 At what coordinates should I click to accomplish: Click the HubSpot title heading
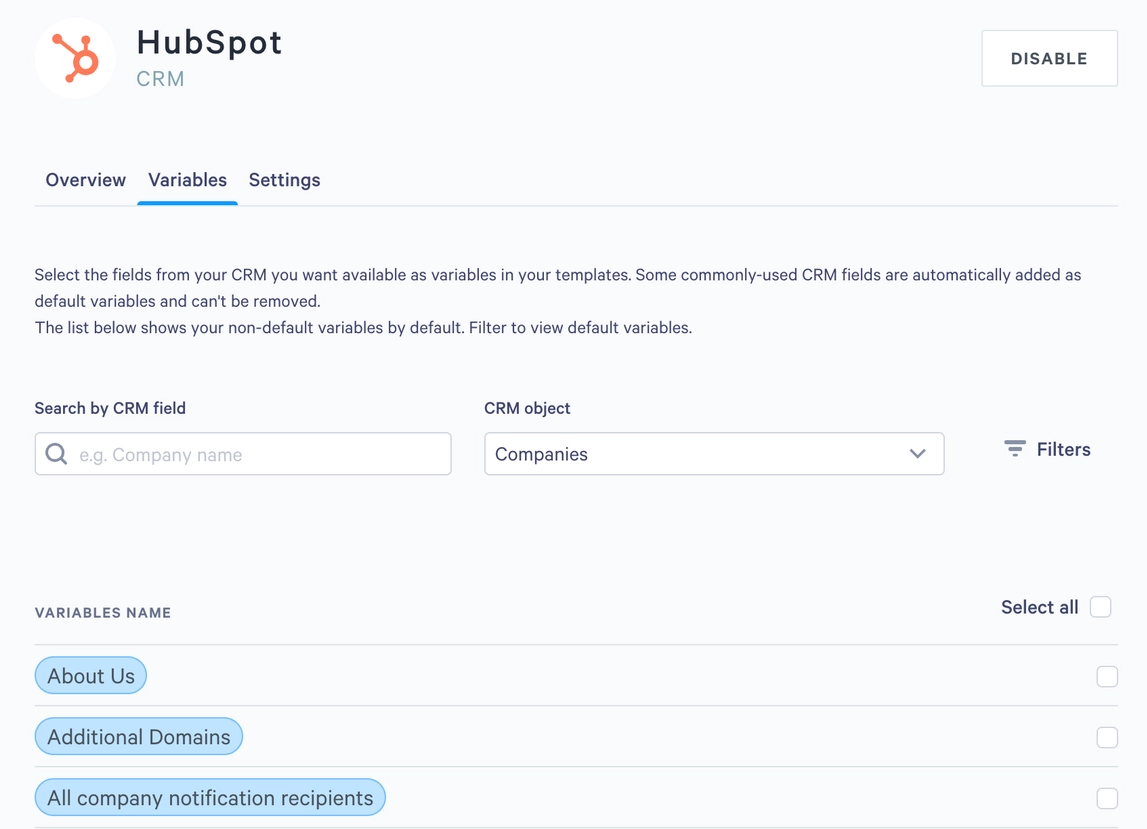(209, 42)
